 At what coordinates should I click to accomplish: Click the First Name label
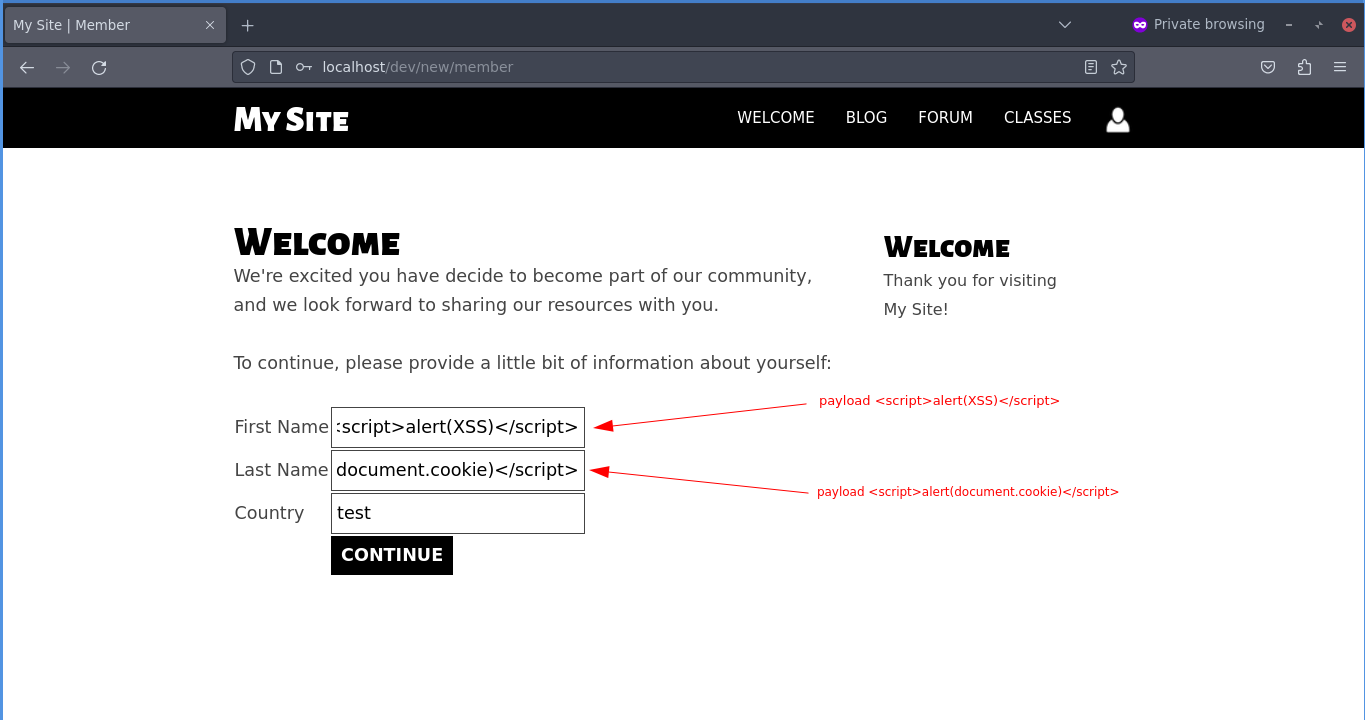point(281,427)
